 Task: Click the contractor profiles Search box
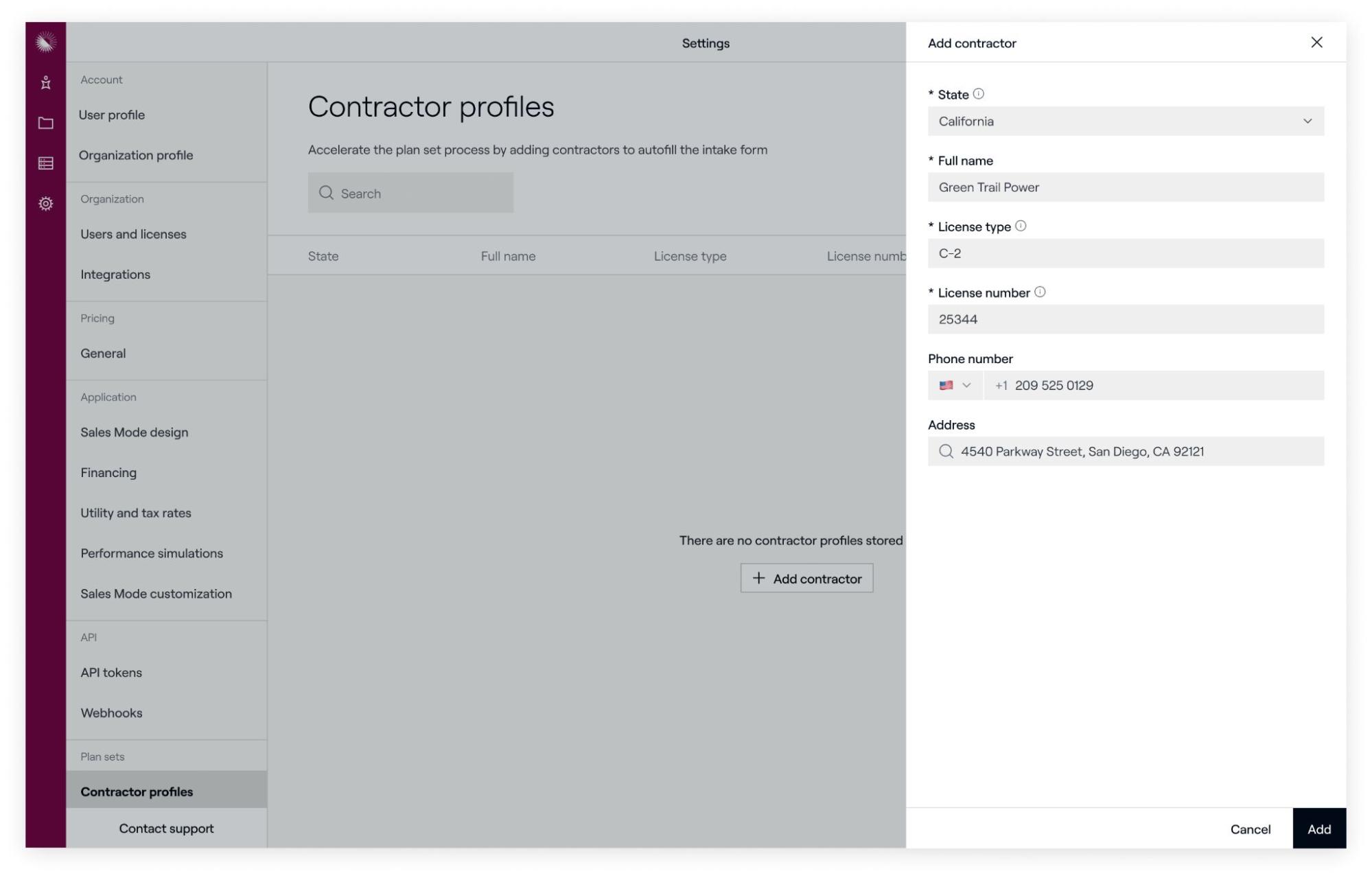pyautogui.click(x=410, y=194)
